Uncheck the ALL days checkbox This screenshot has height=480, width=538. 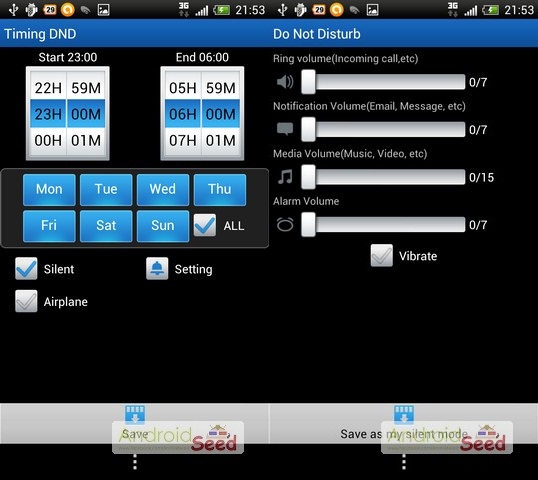205,225
